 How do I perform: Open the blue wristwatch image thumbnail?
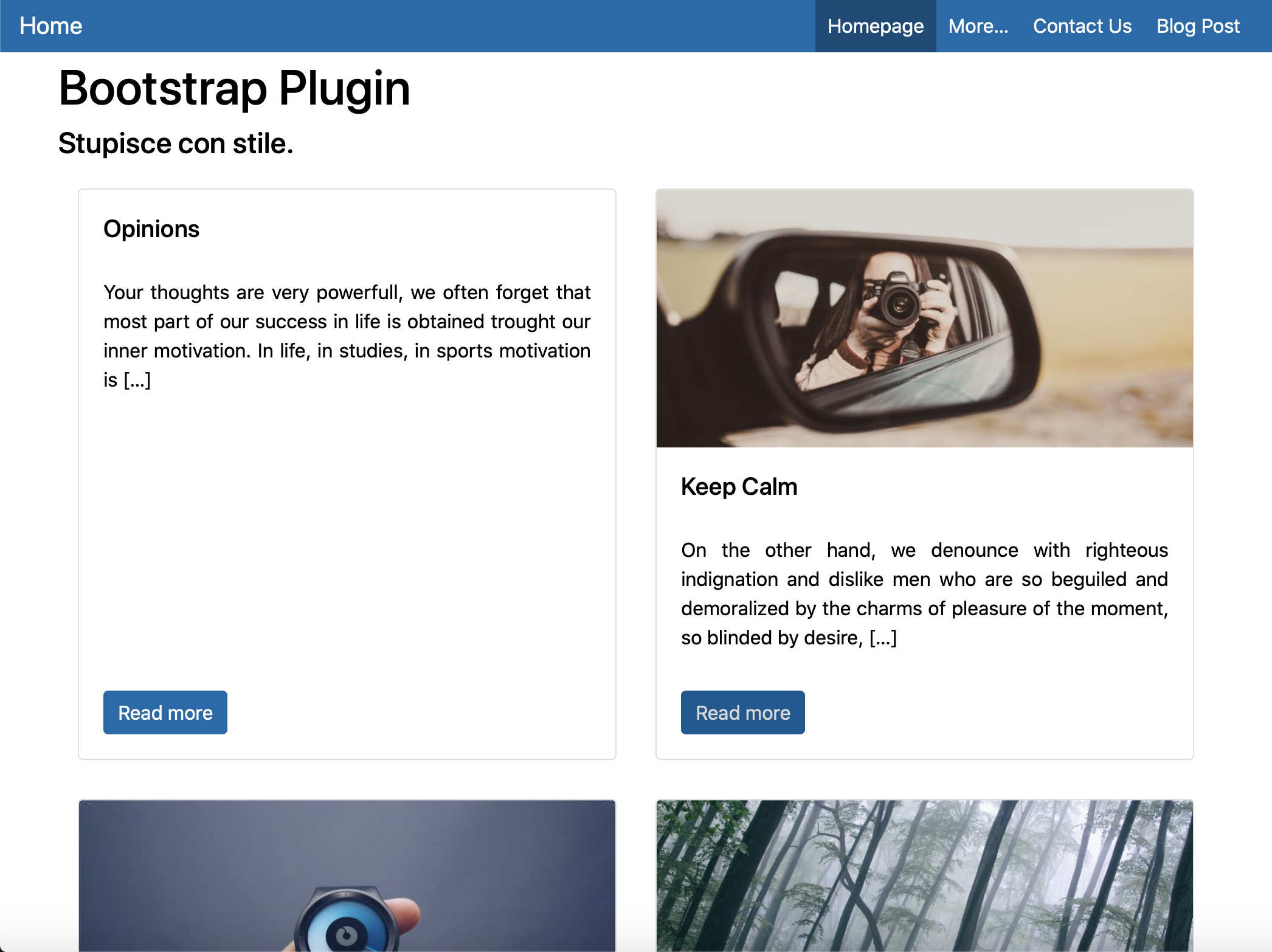click(347, 875)
